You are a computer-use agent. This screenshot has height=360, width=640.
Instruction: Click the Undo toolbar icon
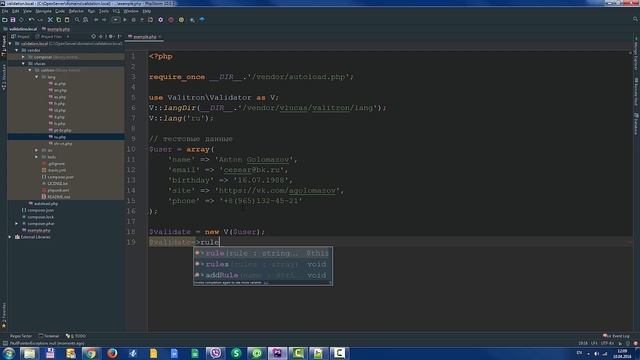point(31,20)
